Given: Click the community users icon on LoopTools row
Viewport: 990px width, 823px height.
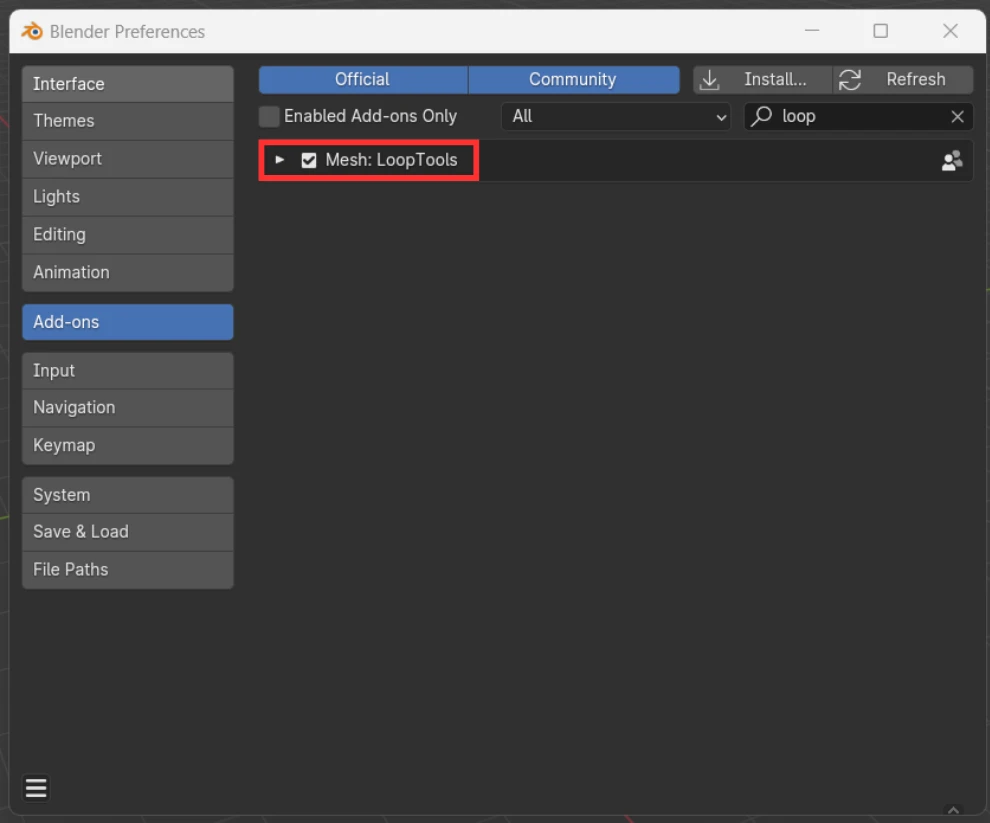Looking at the screenshot, I should pos(951,160).
